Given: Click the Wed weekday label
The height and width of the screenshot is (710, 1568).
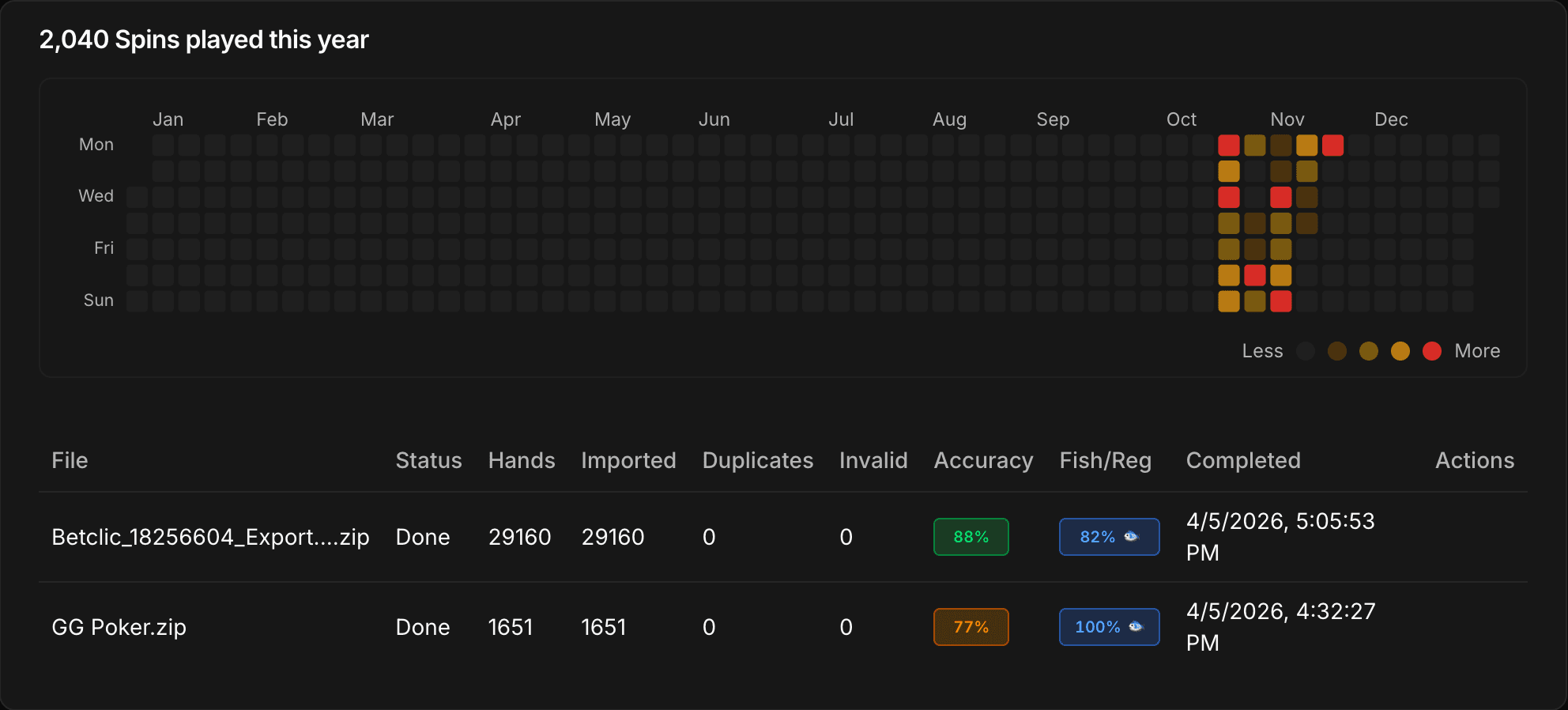Looking at the screenshot, I should (x=96, y=196).
